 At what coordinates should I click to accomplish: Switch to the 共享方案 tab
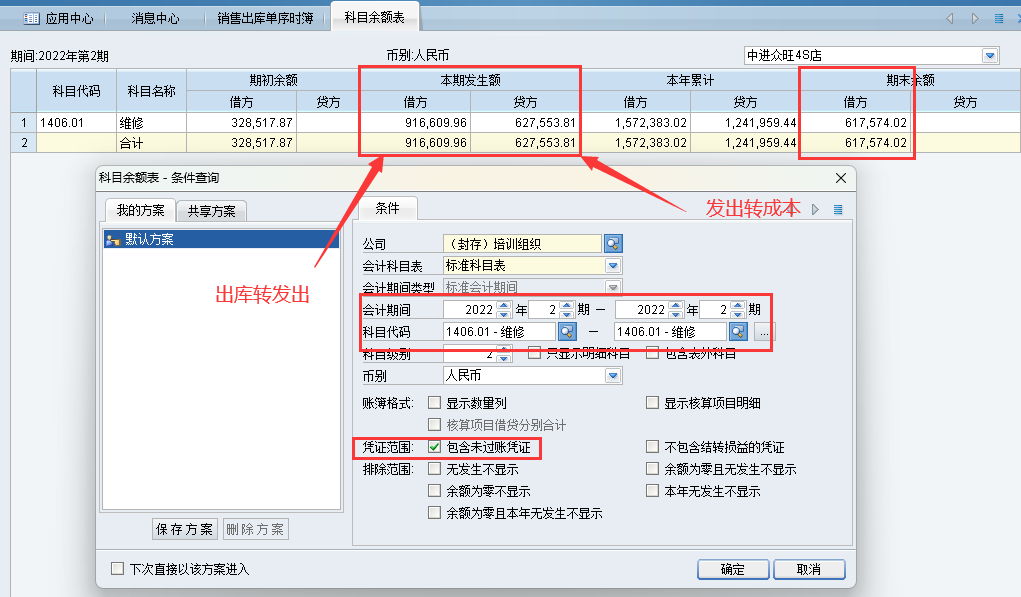[x=211, y=211]
